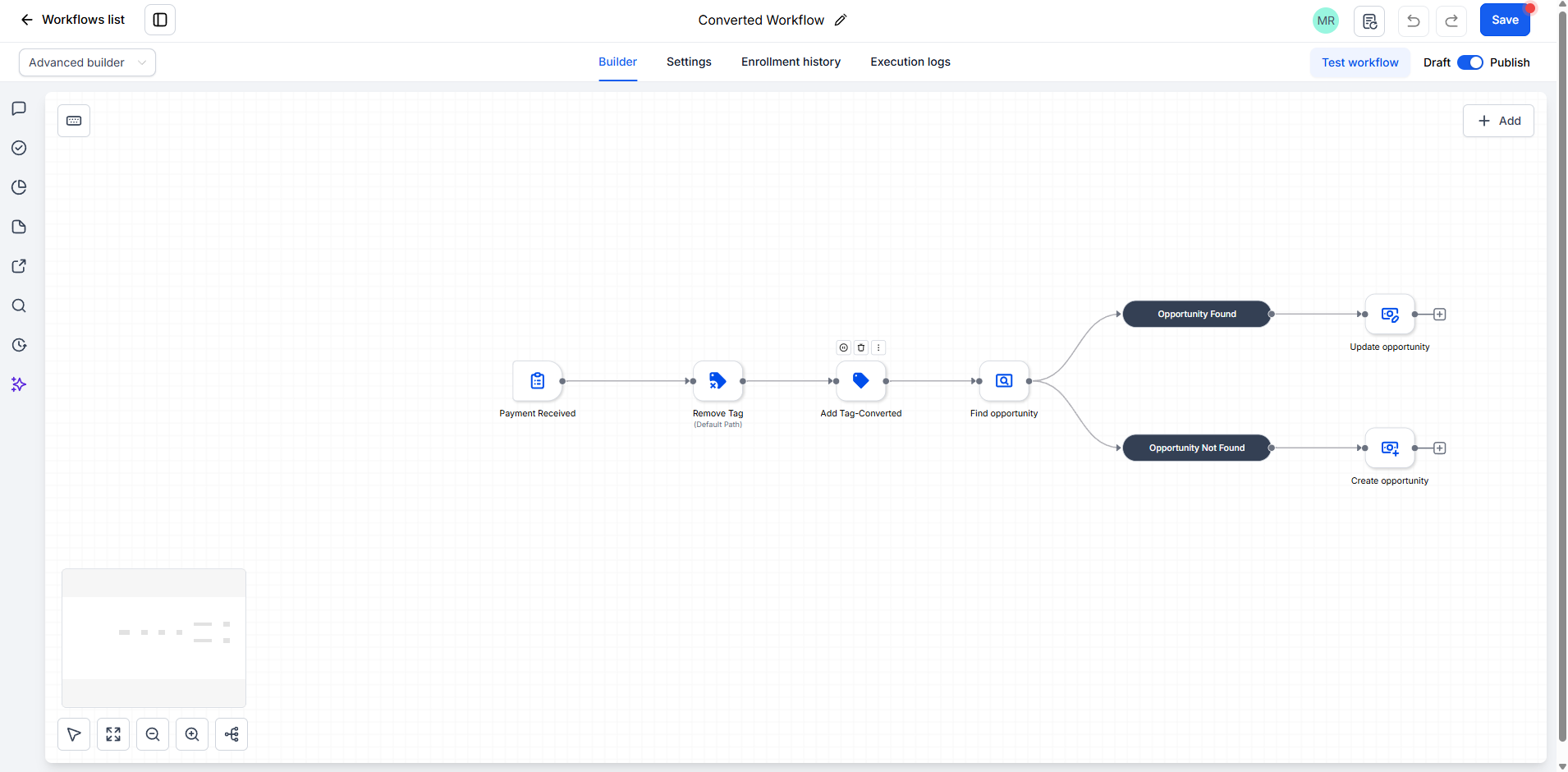Click the checkmark circle sidebar icon

click(x=19, y=148)
